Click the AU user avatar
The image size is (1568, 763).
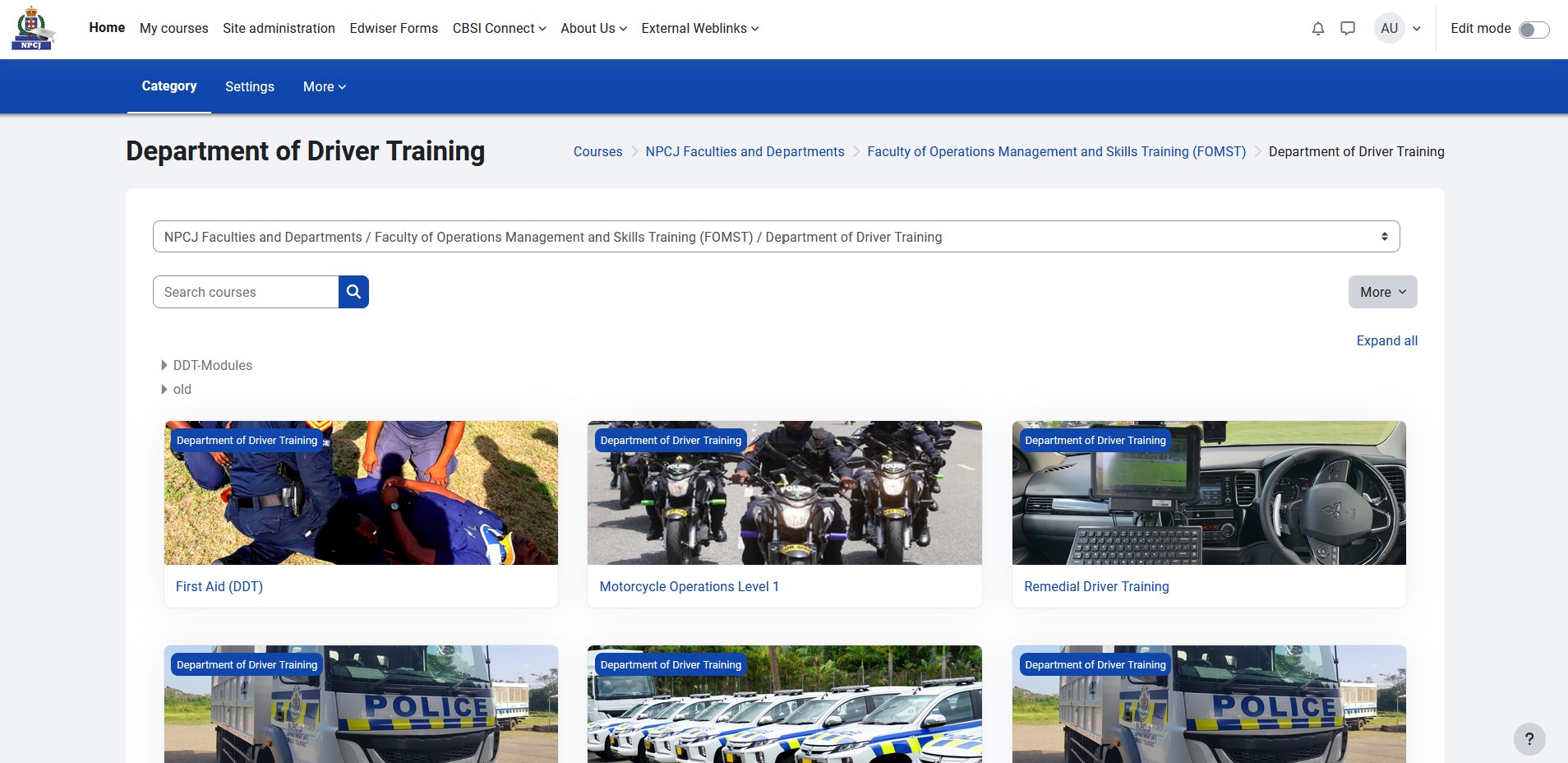point(1390,29)
